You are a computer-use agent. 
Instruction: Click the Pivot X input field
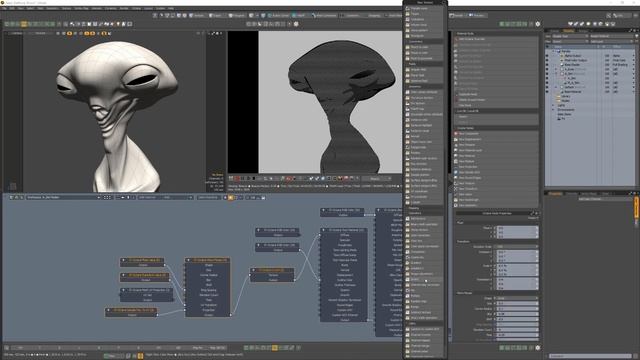pyautogui.click(x=517, y=228)
